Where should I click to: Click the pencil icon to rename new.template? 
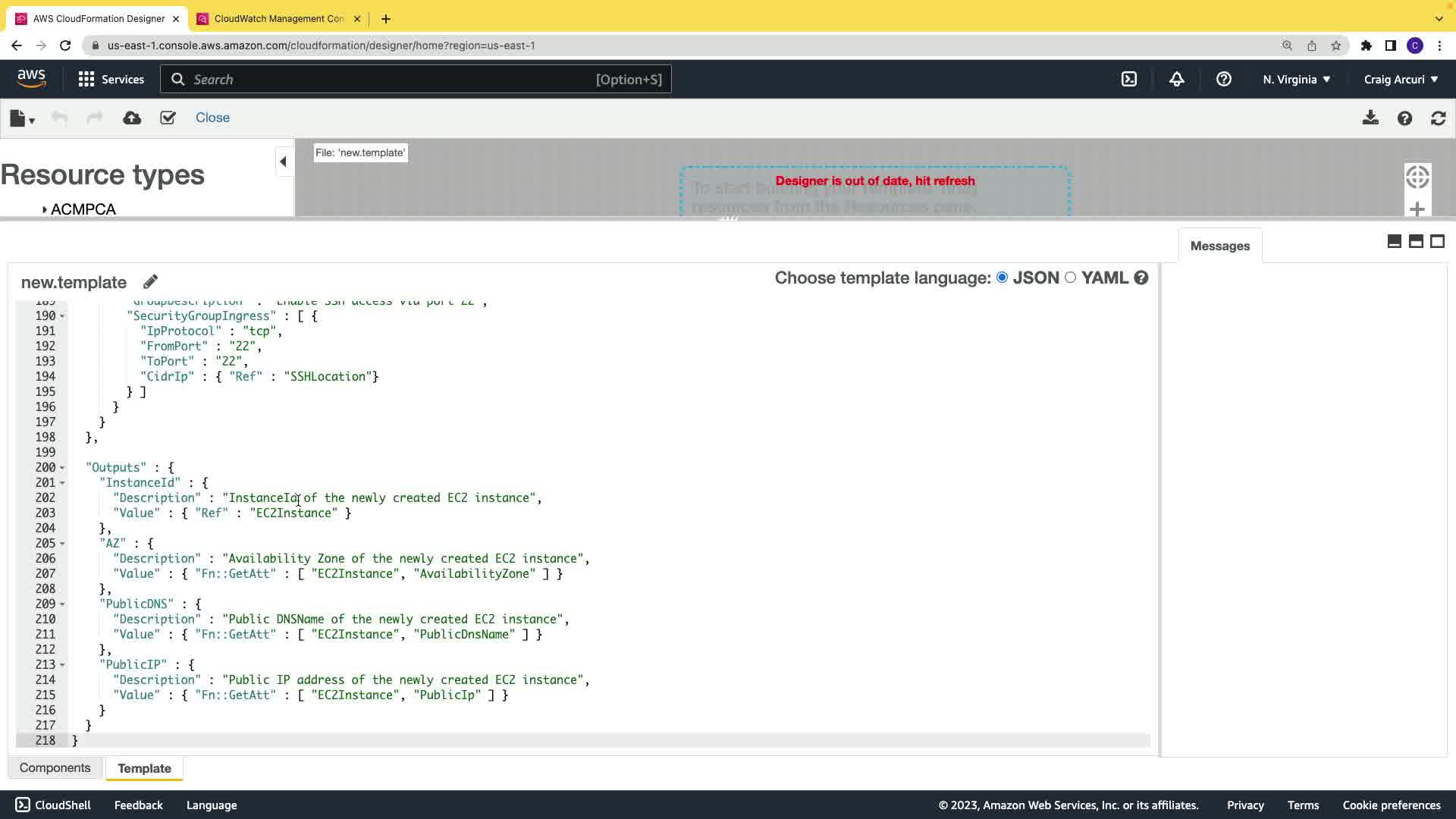pos(150,282)
